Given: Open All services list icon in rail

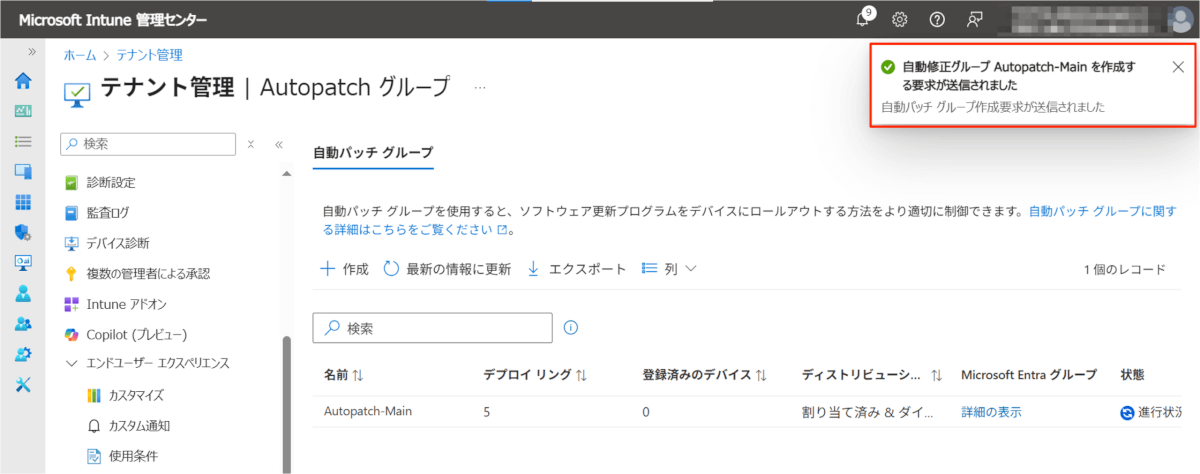Looking at the screenshot, I should (23, 142).
